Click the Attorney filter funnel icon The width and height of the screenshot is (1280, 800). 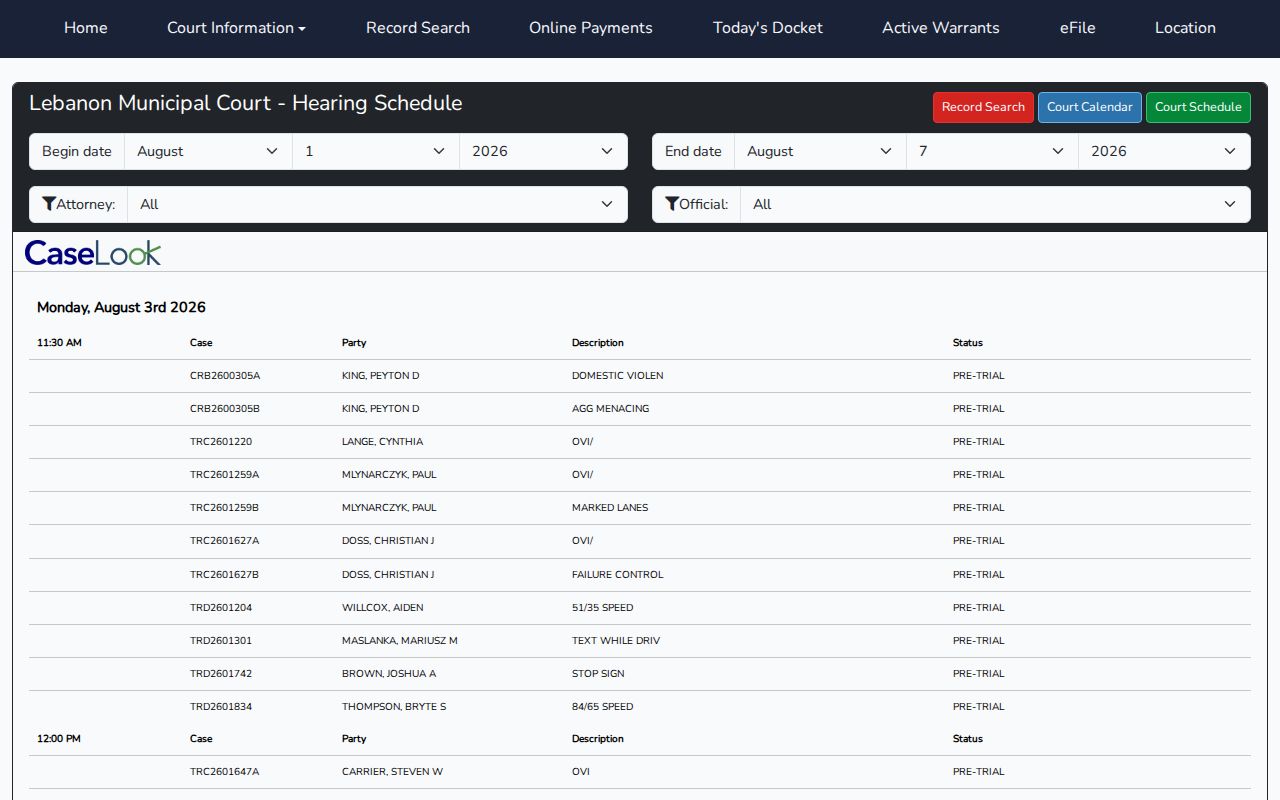(48, 204)
